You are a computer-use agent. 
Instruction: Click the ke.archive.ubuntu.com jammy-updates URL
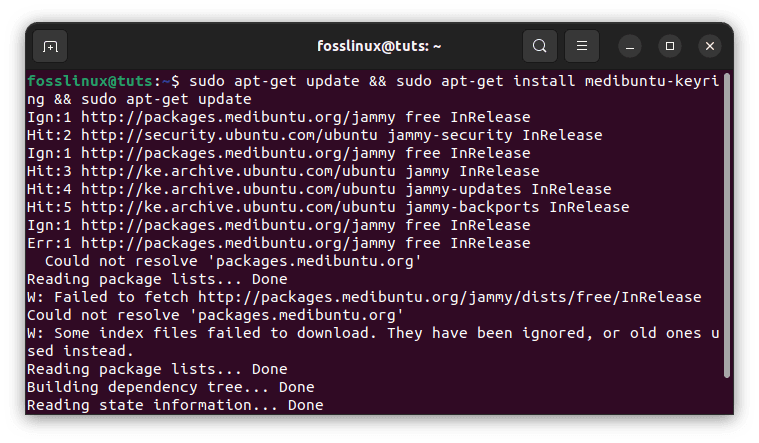coord(238,189)
